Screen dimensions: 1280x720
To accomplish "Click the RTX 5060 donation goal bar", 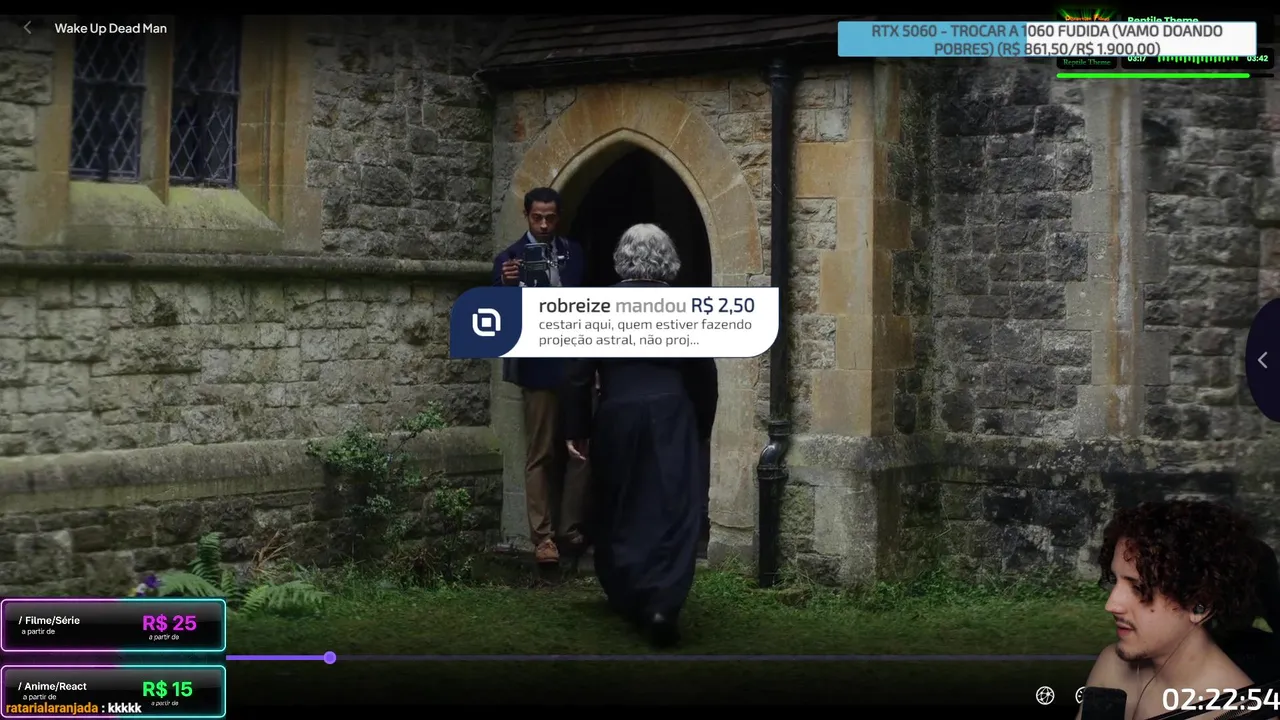I will click(x=1047, y=39).
